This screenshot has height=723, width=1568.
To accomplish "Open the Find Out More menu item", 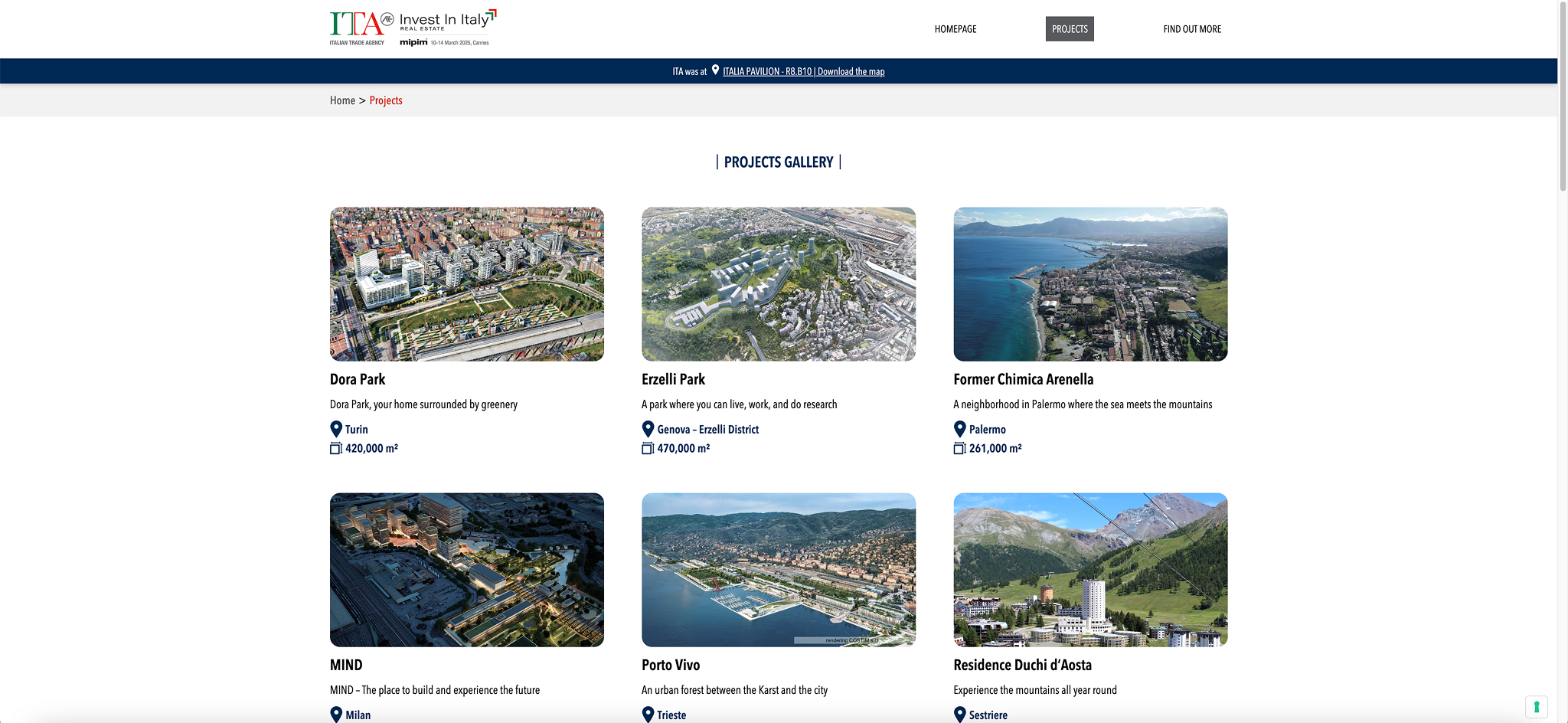I will [x=1191, y=29].
